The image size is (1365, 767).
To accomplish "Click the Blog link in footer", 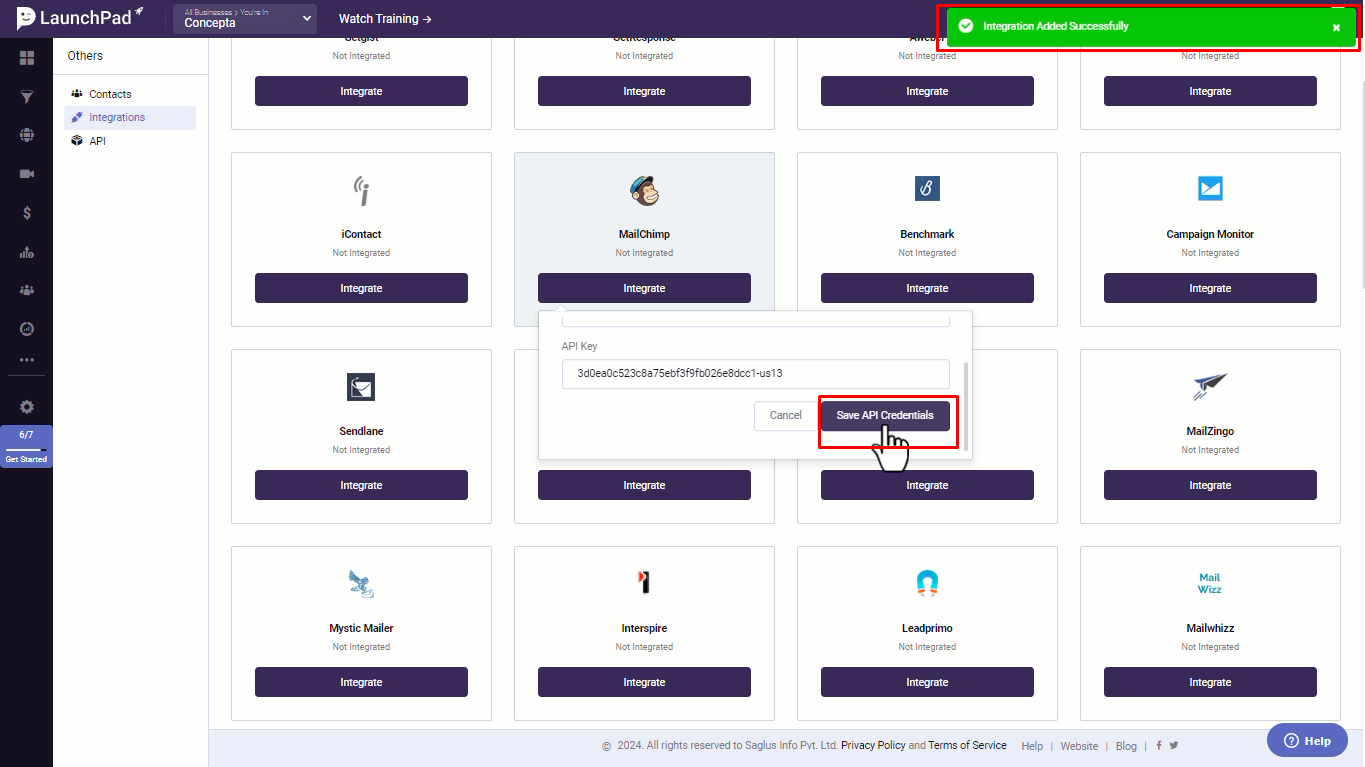I will 1126,746.
